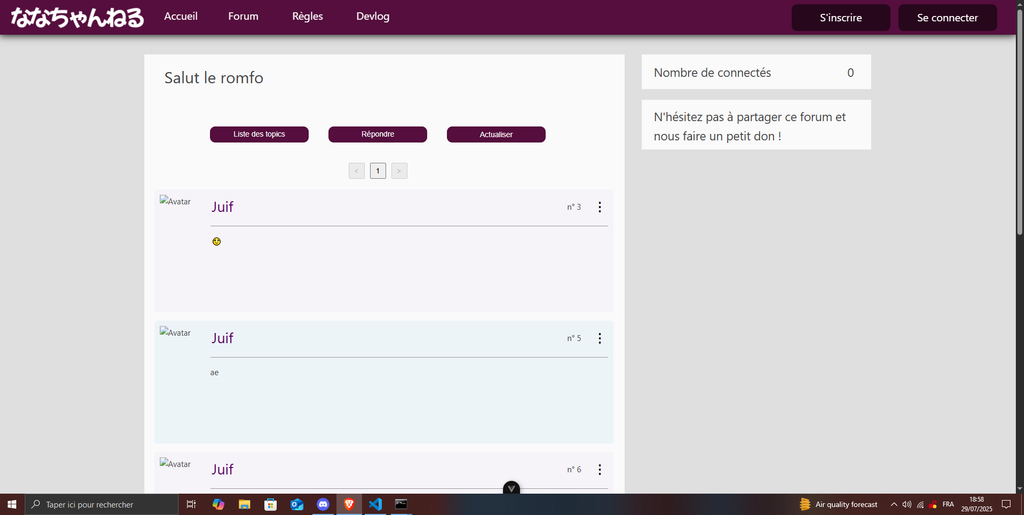The height and width of the screenshot is (515, 1024).
Task: Open the three-dot menu on post n° 6
Action: point(599,469)
